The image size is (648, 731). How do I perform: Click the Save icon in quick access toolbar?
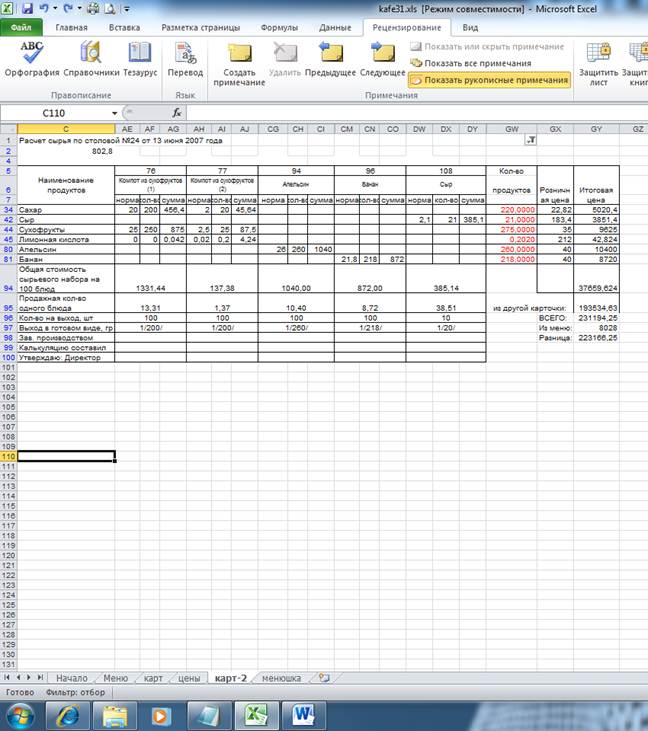28,8
